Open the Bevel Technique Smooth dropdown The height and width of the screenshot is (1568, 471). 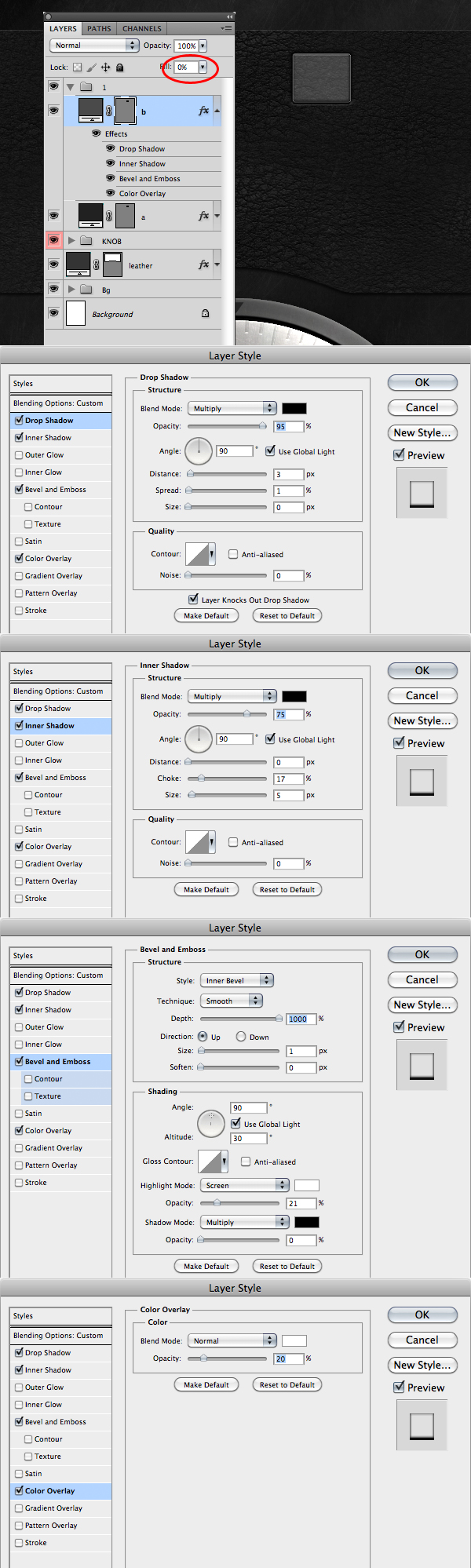(x=232, y=1001)
